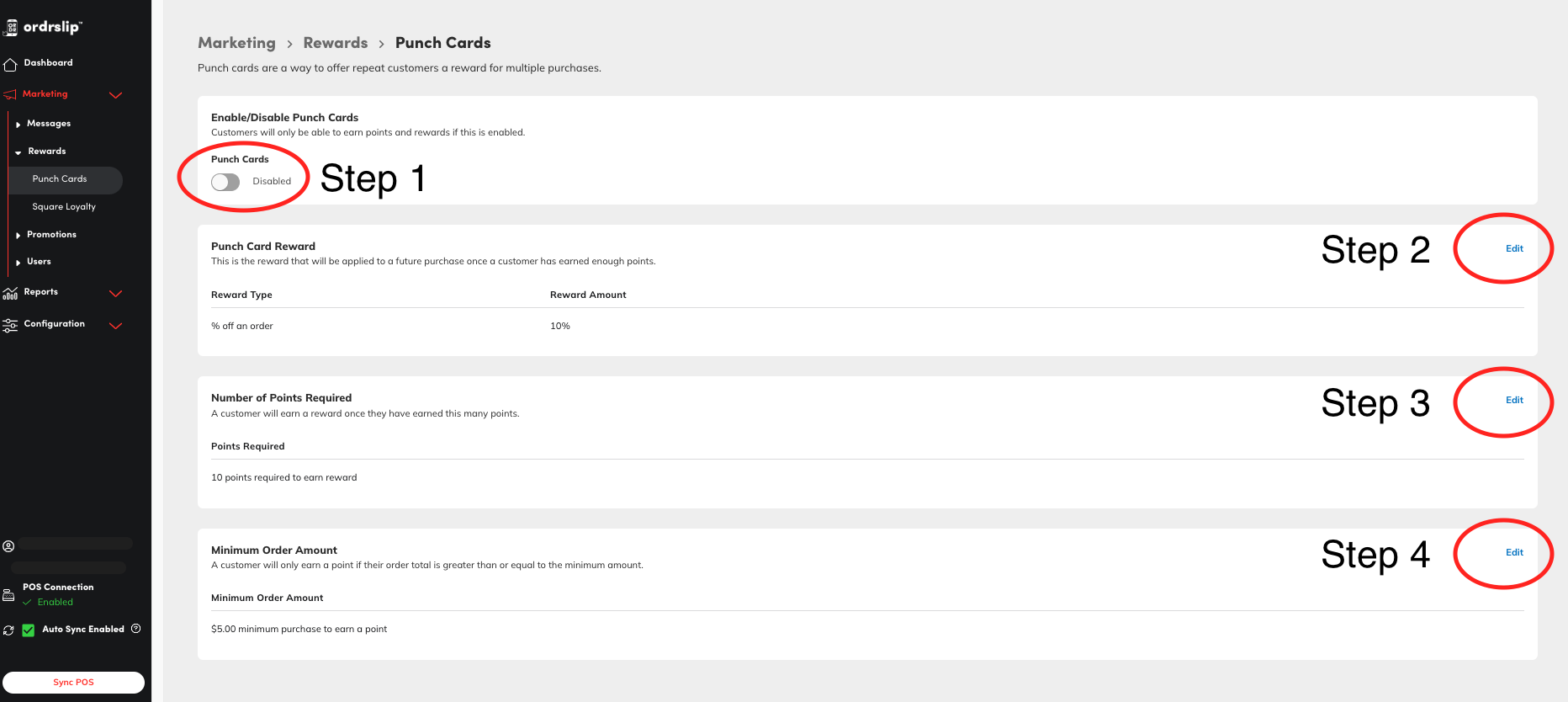Viewport: 1568px width, 702px height.
Task: Click the ordrslip logo
Action: 44,27
